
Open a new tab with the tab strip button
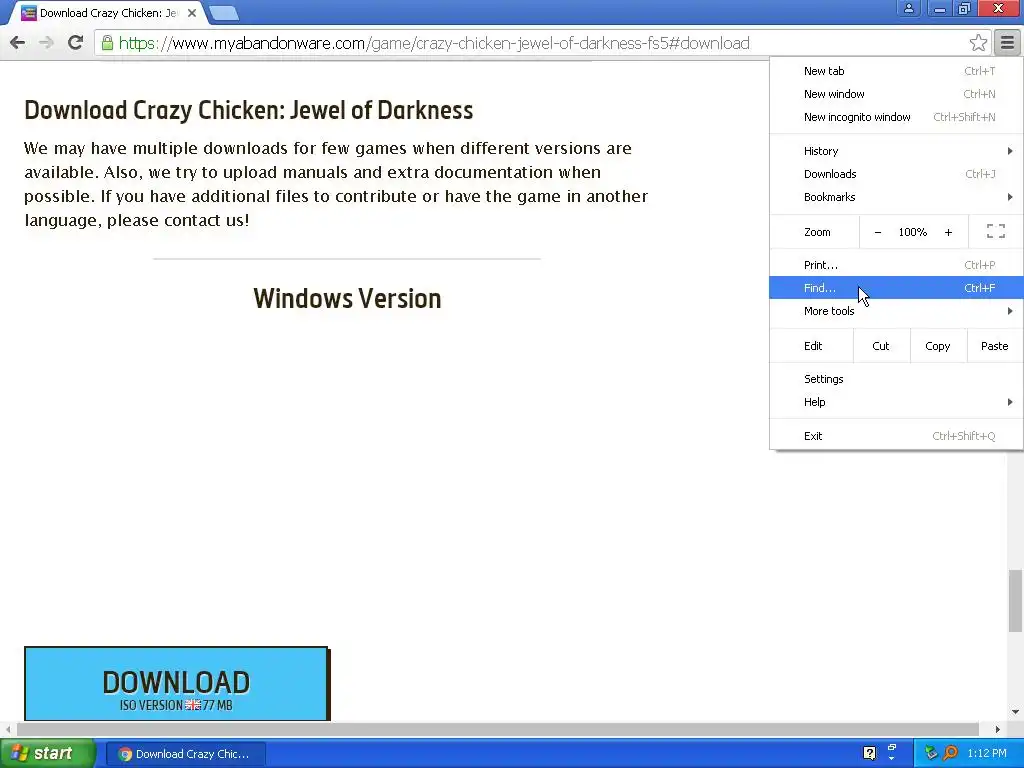[x=224, y=13]
